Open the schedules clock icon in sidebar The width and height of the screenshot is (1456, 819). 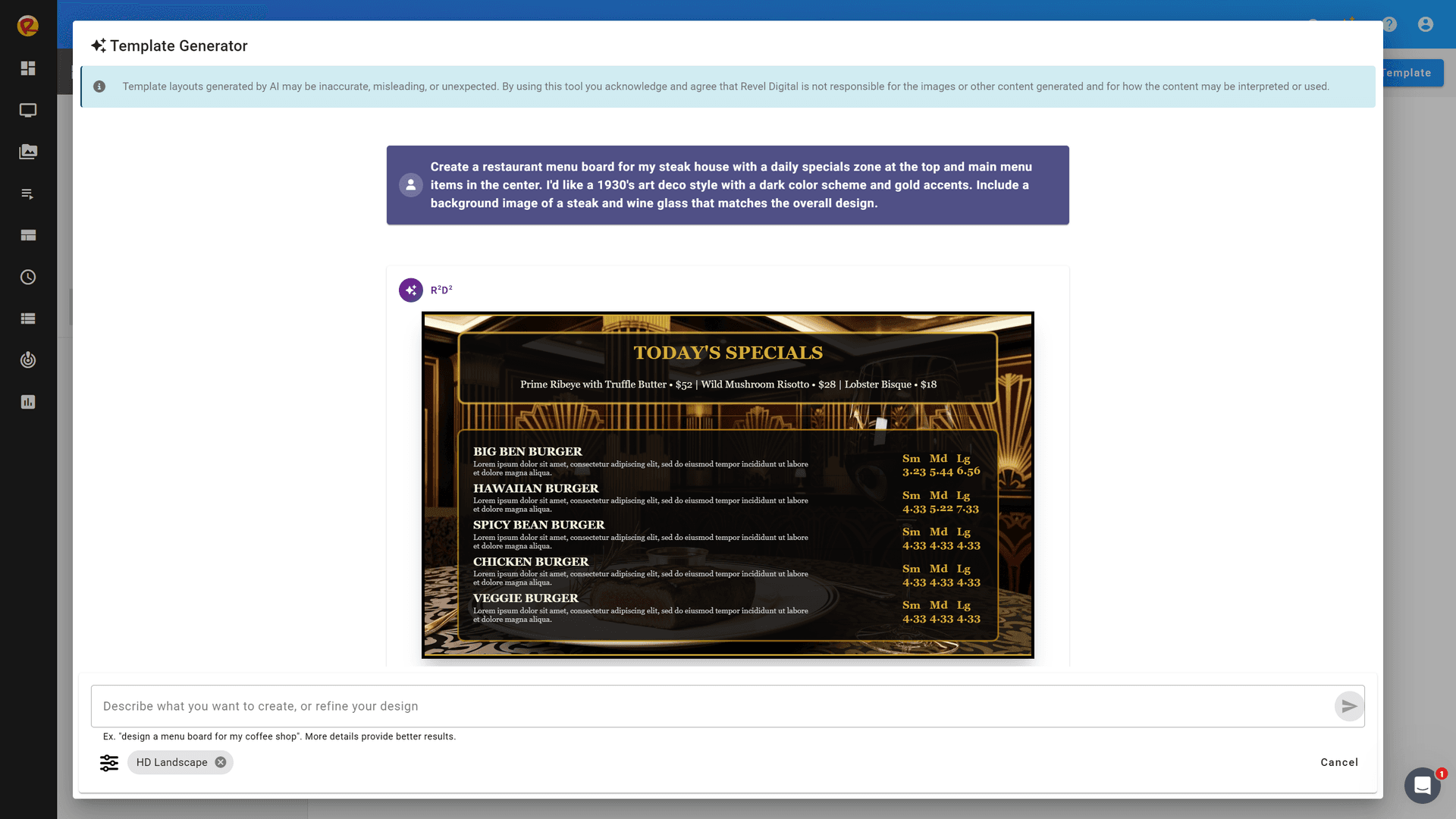tap(28, 278)
